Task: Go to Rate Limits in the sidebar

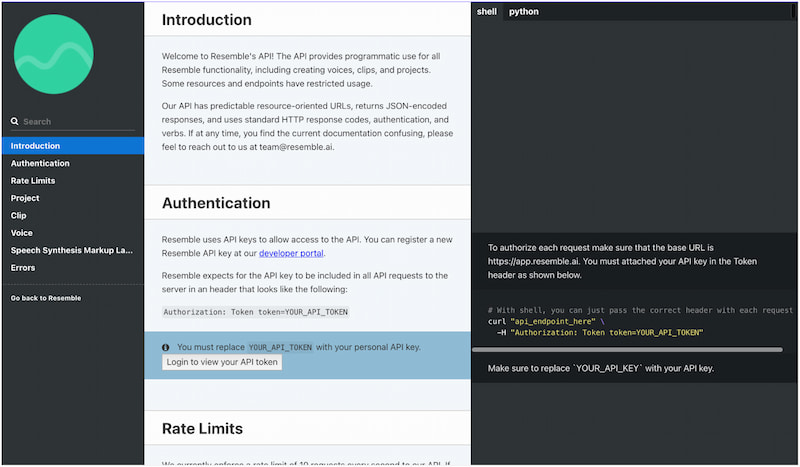Action: tap(33, 181)
